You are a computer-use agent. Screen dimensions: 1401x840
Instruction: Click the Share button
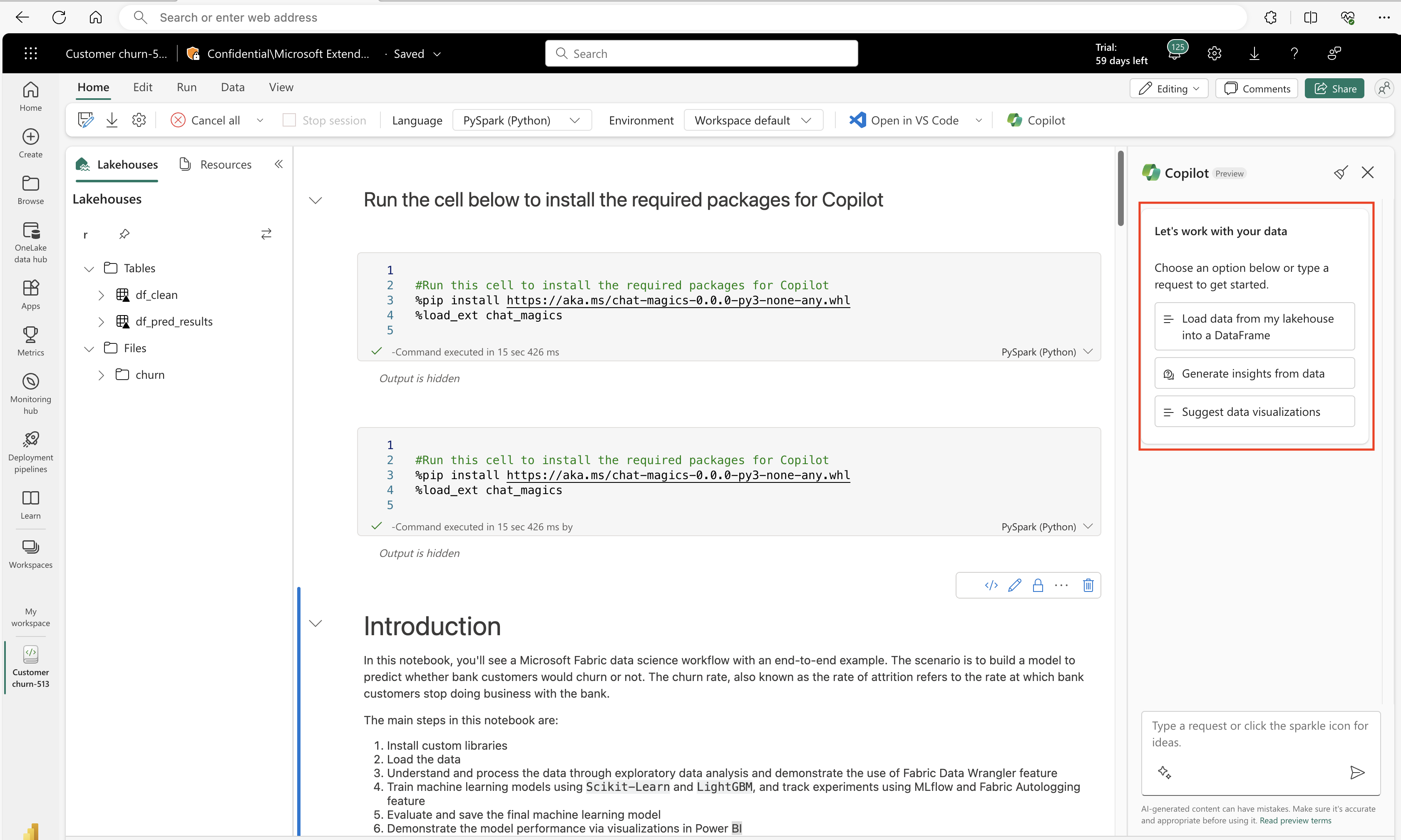click(1335, 88)
